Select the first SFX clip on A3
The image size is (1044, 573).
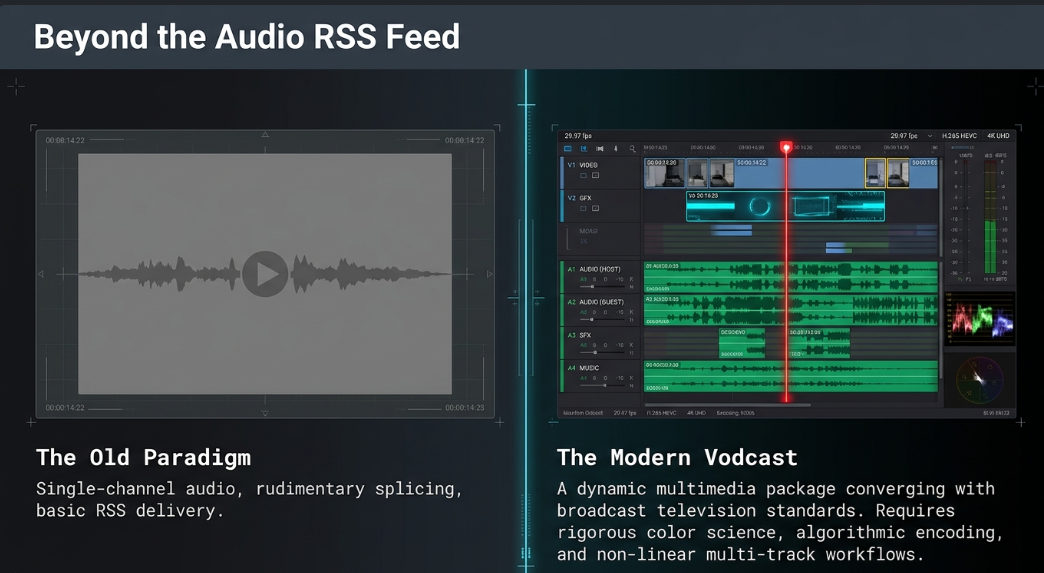click(742, 343)
